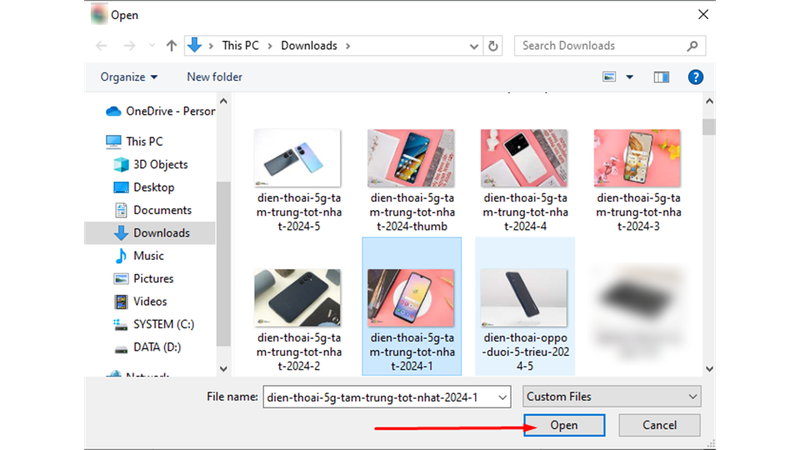Click the DATA (D:) drive icon
The image size is (800, 450).
pos(121,349)
